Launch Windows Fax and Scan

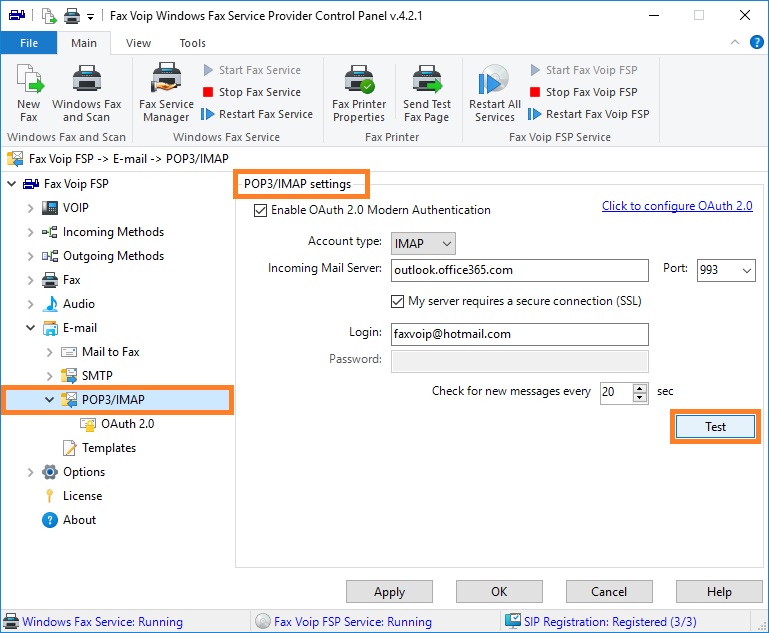tap(87, 93)
